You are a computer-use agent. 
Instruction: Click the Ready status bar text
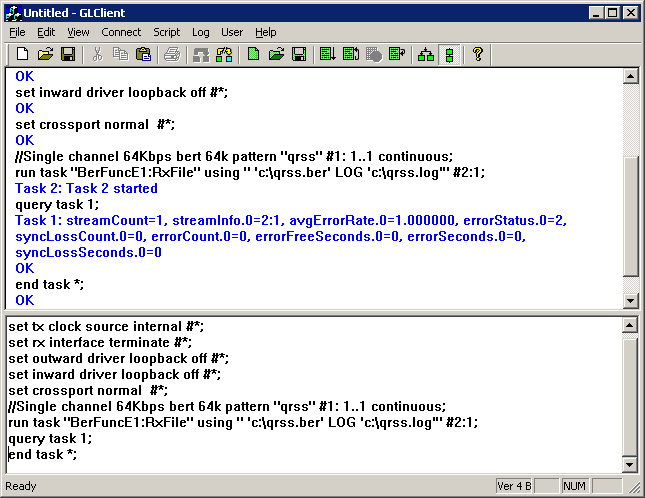[x=21, y=486]
